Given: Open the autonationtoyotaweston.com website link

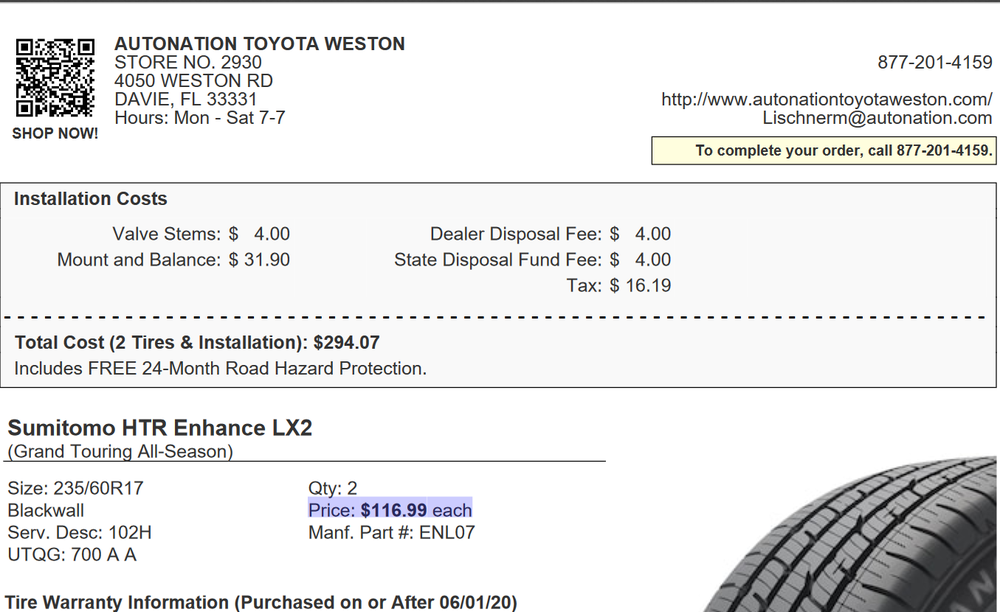Looking at the screenshot, I should (x=826, y=99).
